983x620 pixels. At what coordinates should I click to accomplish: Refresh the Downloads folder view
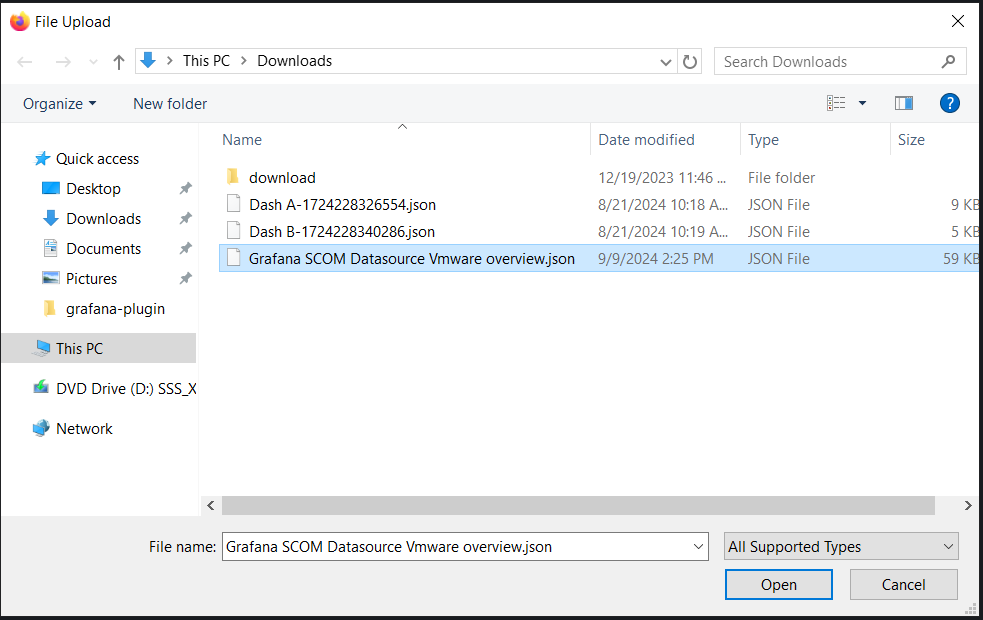tap(690, 62)
